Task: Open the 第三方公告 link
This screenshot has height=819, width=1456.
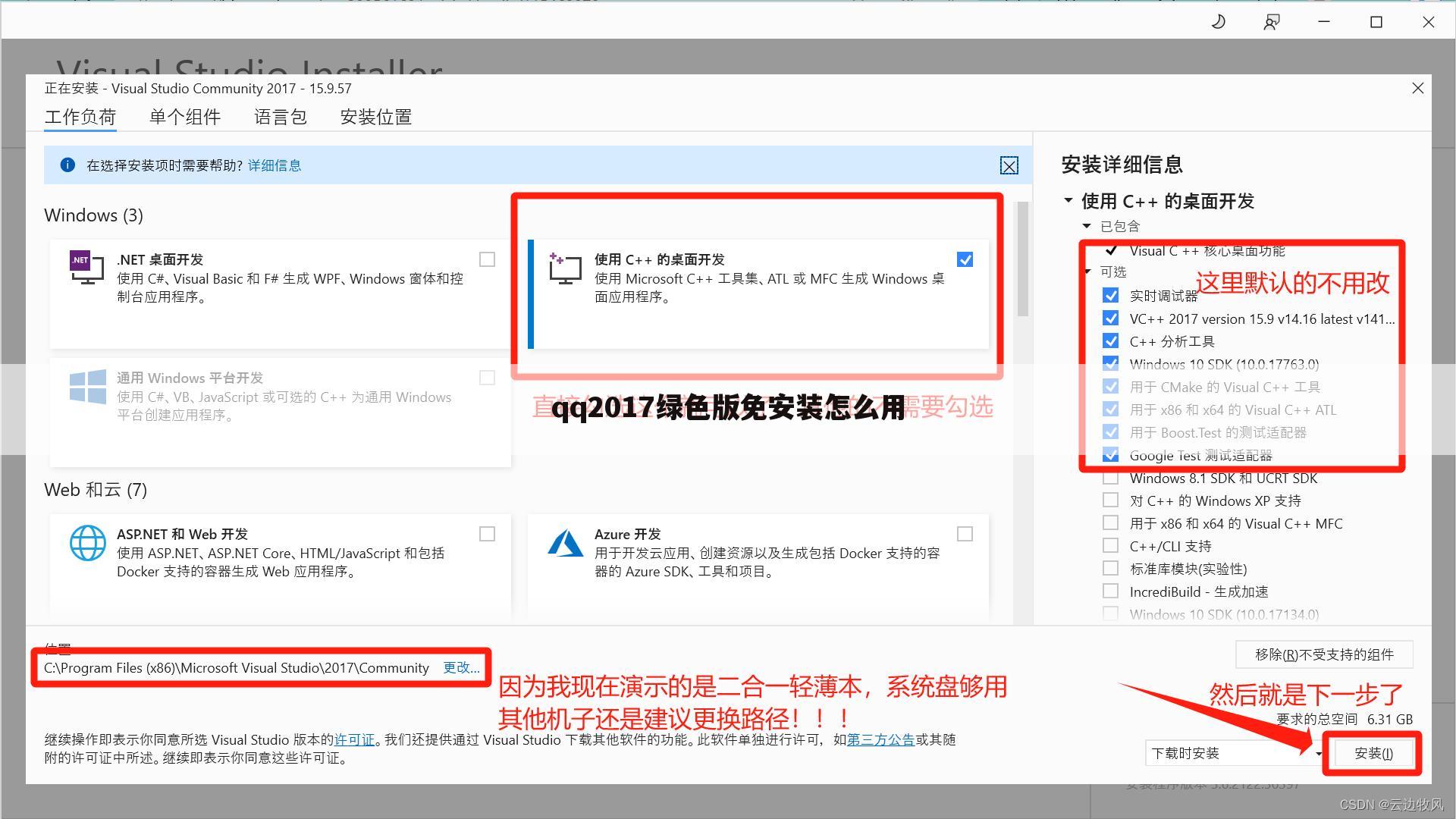Action: click(x=880, y=739)
